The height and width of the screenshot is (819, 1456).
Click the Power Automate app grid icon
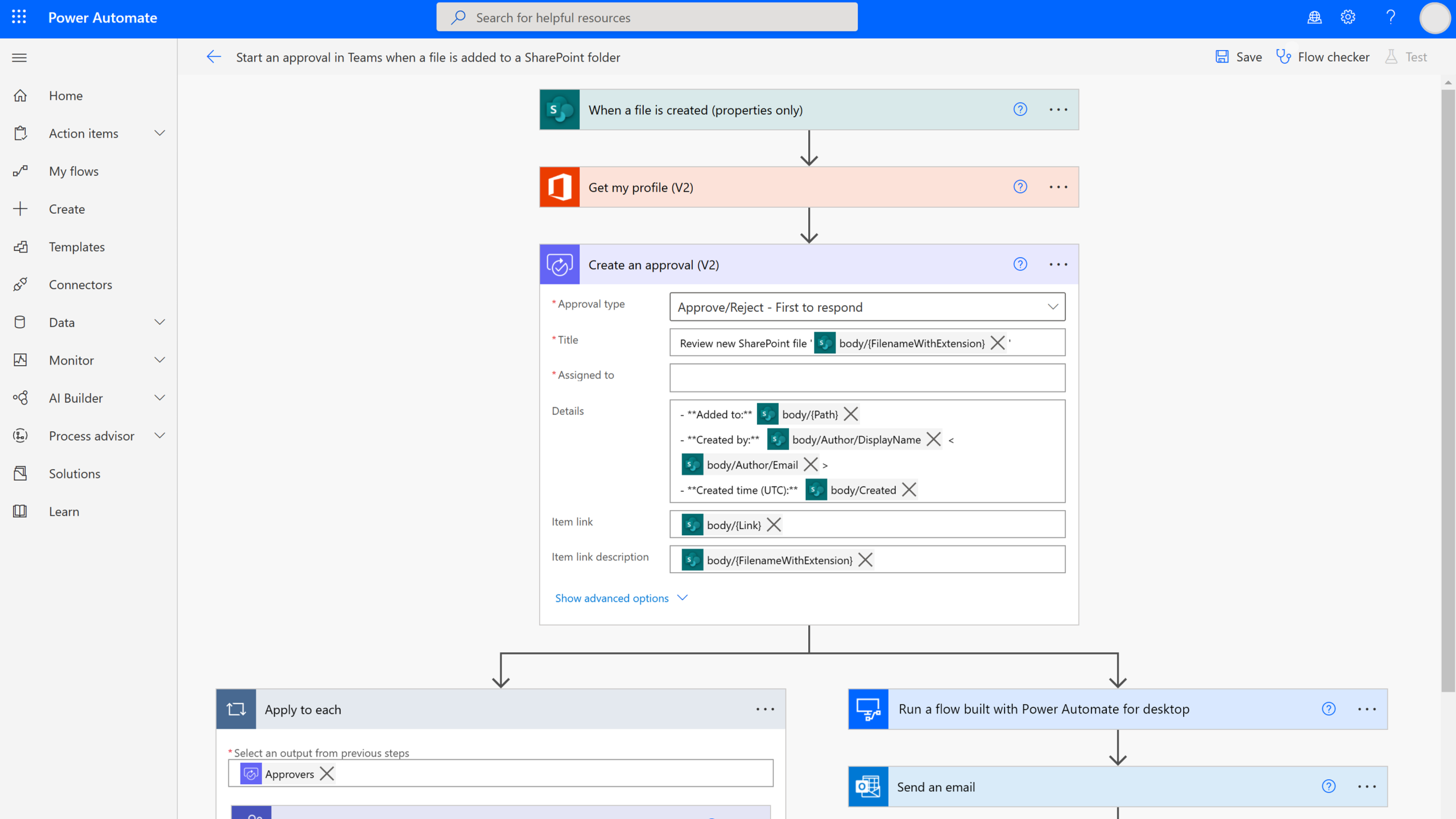pos(18,17)
